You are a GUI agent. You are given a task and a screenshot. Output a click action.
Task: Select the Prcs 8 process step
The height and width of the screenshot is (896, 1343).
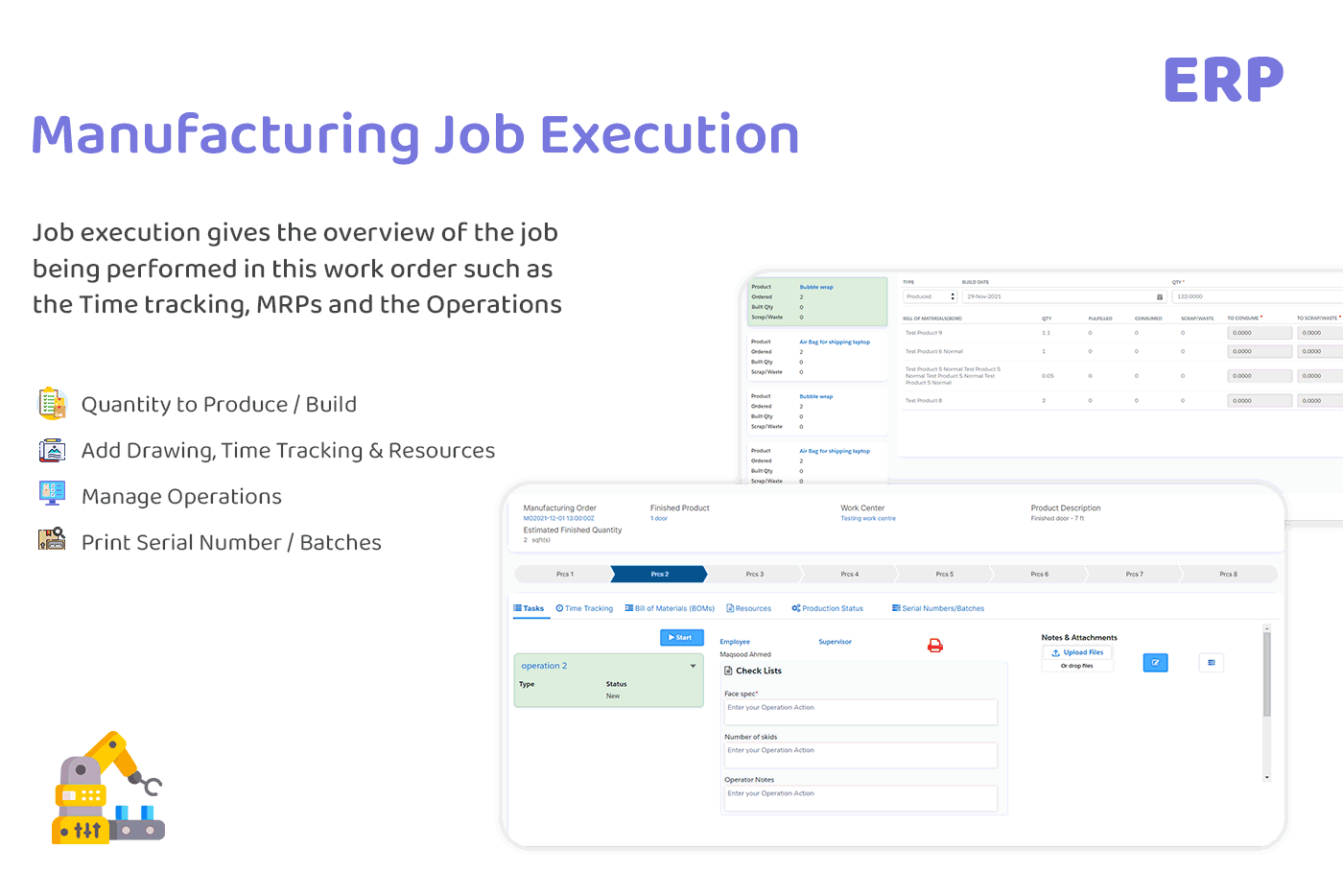coord(1229,574)
